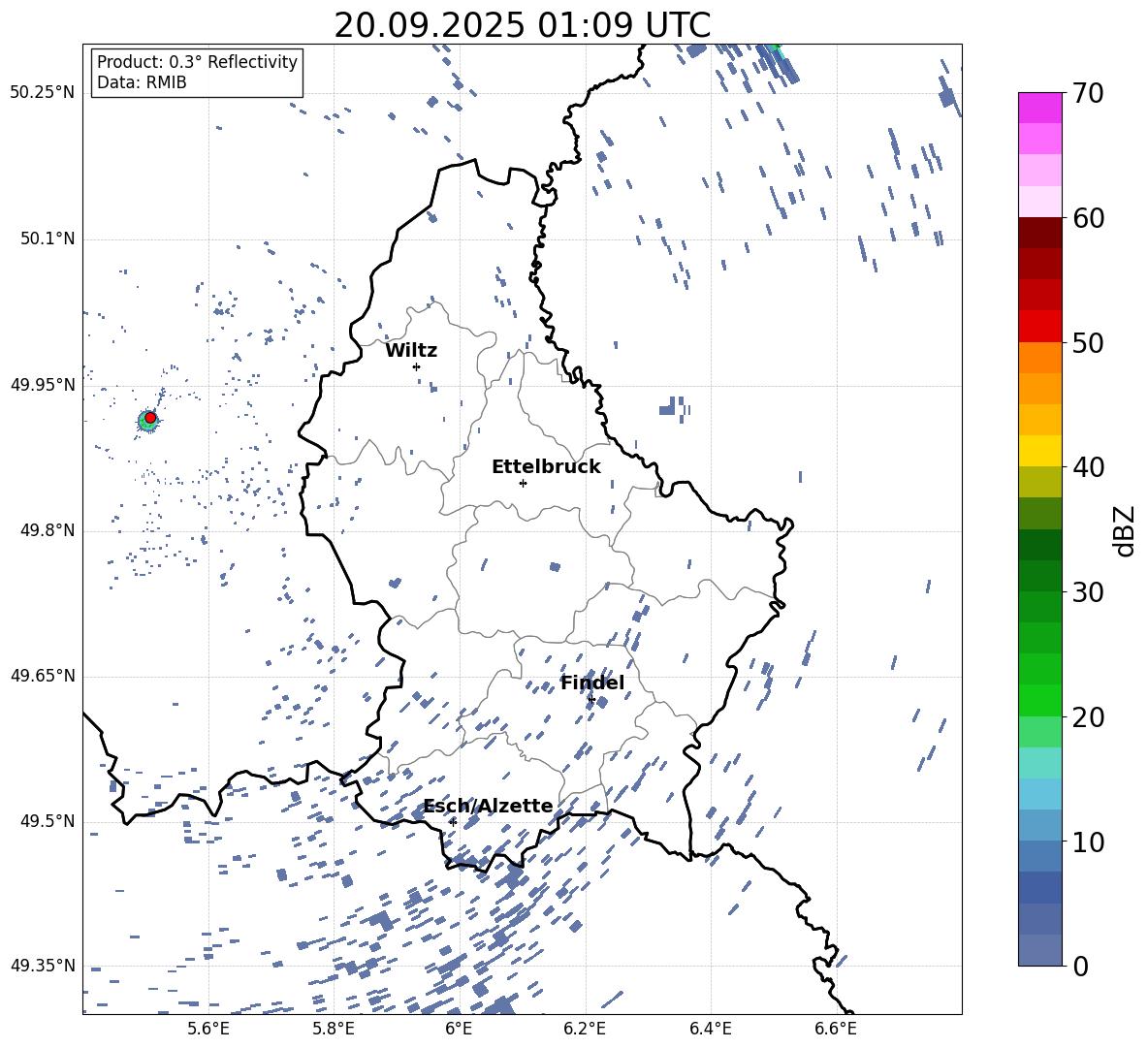Select the Ettelbruck city label
The height and width of the screenshot is (1048, 1148).
tap(546, 467)
